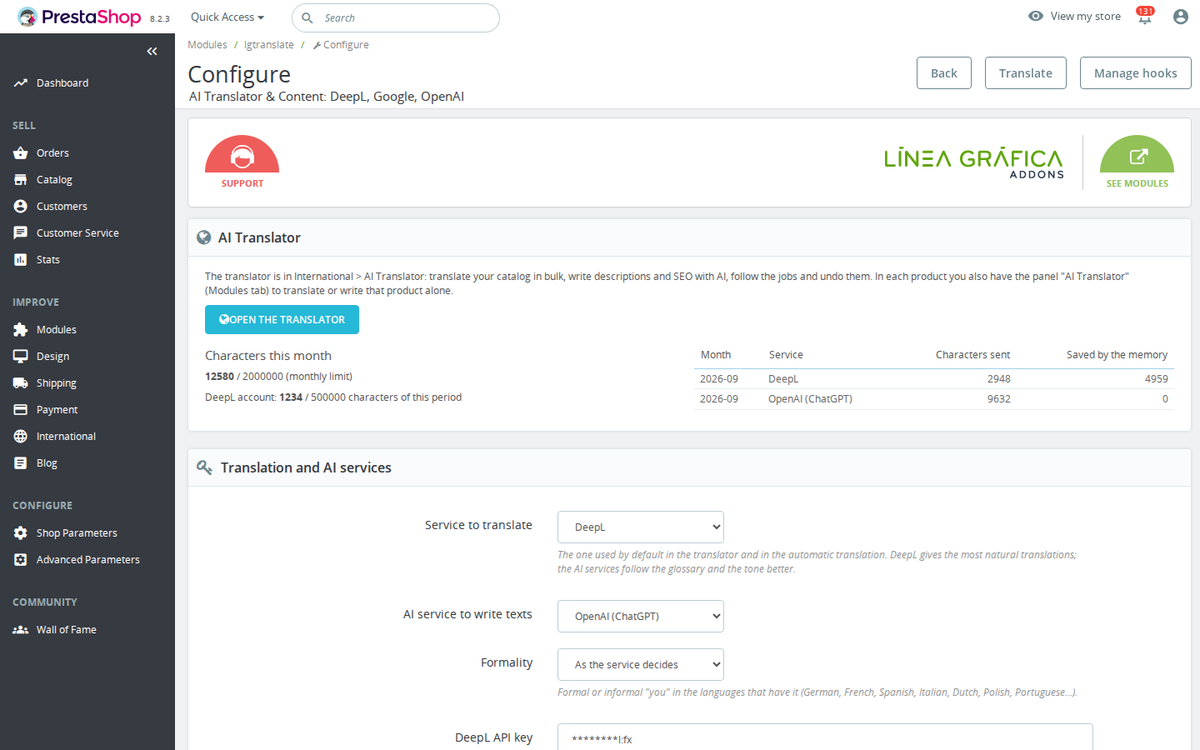Click the Characters sent column header
This screenshot has height=750, width=1200.
coord(973,355)
